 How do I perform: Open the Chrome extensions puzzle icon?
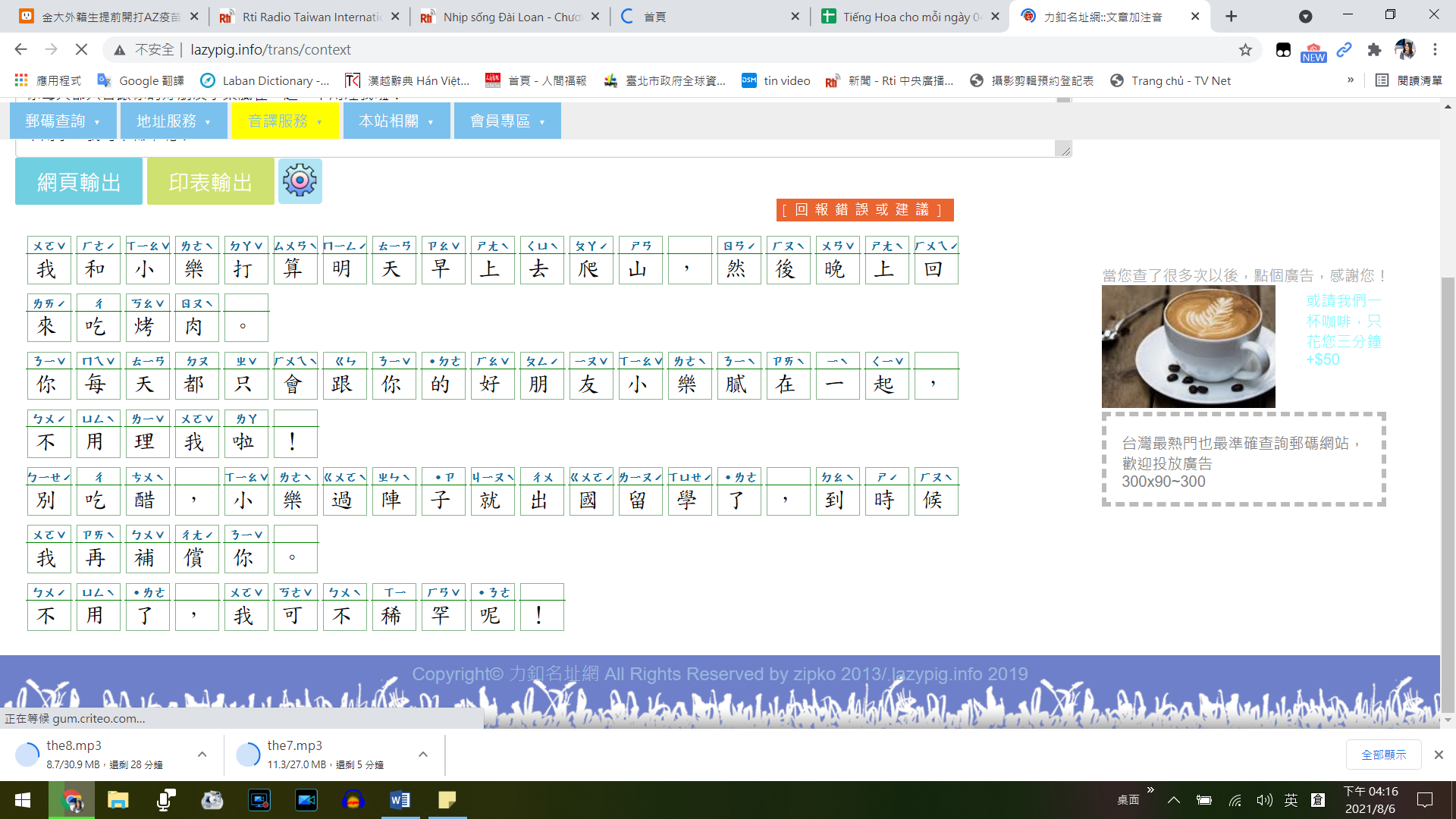[x=1374, y=50]
